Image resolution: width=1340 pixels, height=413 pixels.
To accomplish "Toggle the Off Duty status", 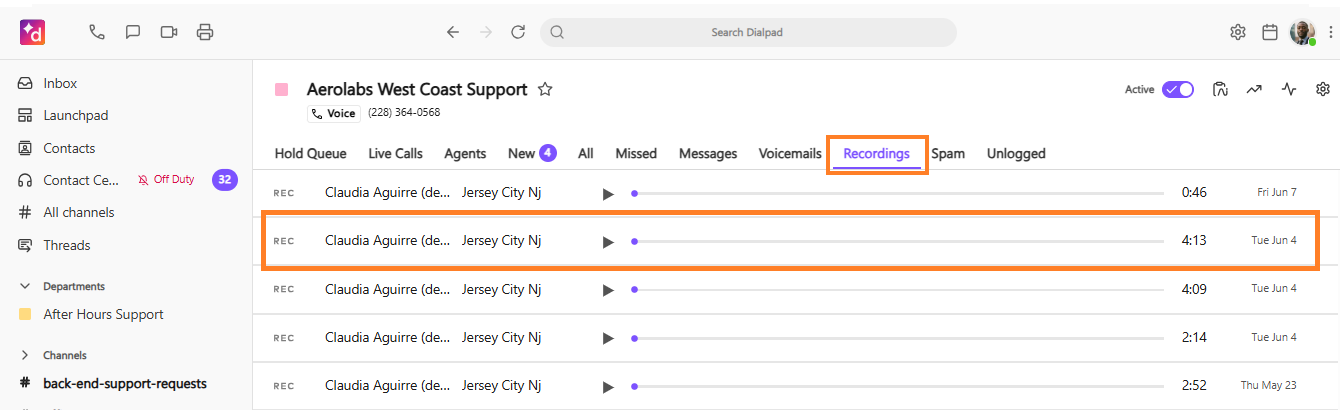I will [x=166, y=180].
